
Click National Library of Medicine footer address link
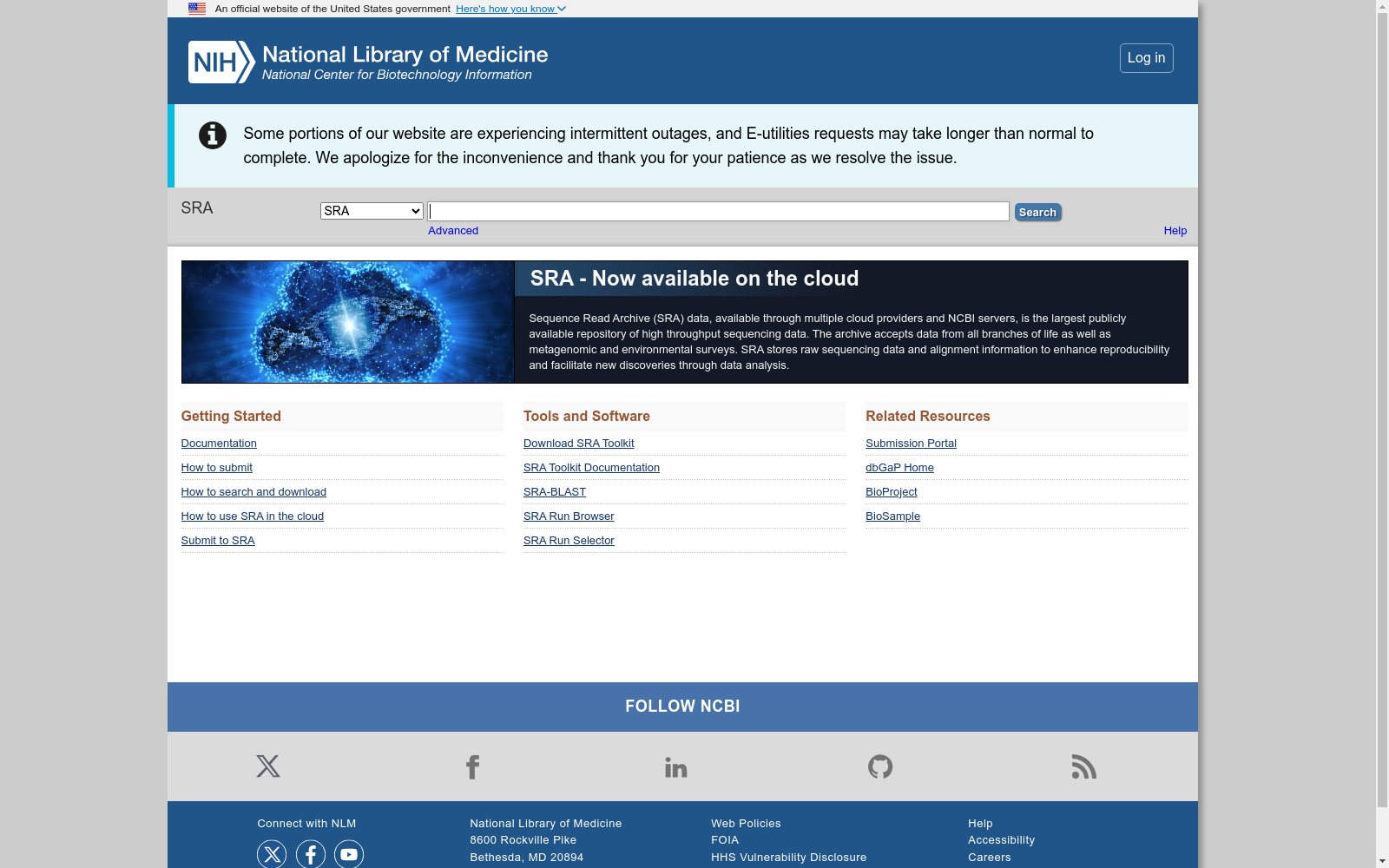coord(545,824)
